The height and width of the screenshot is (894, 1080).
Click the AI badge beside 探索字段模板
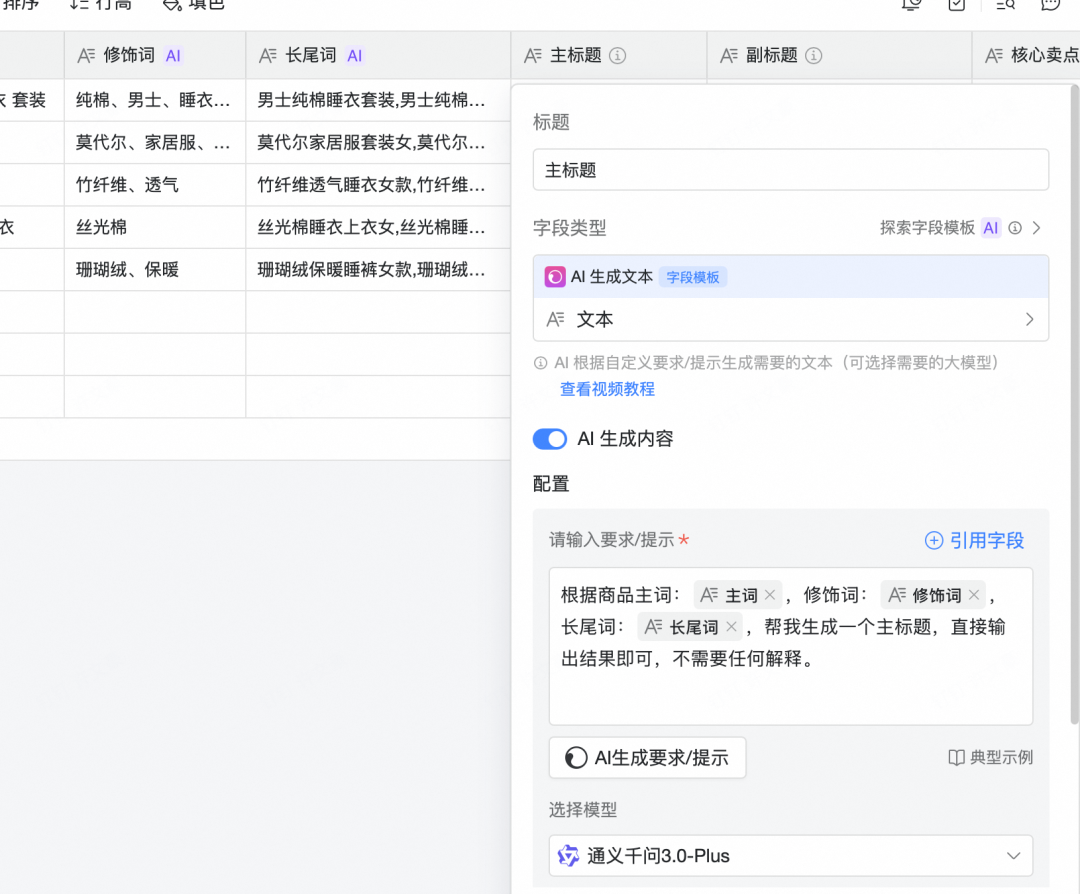point(991,228)
